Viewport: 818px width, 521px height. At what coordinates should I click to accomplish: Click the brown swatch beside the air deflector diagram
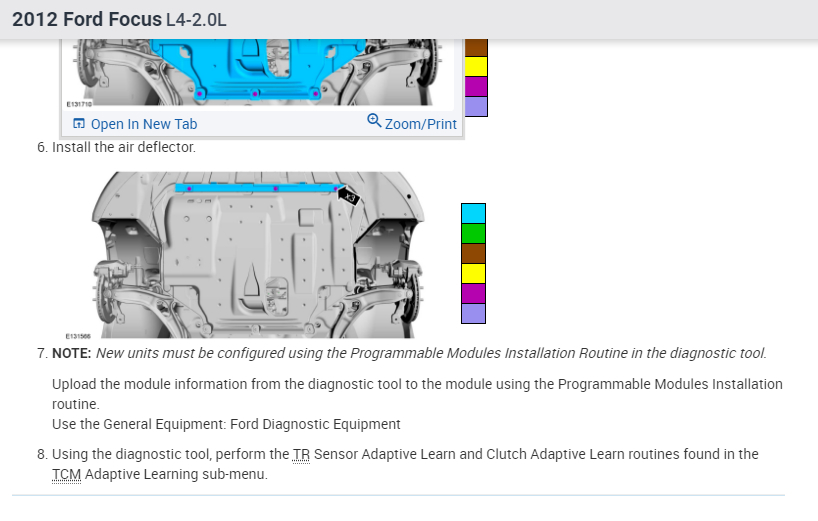pos(473,253)
